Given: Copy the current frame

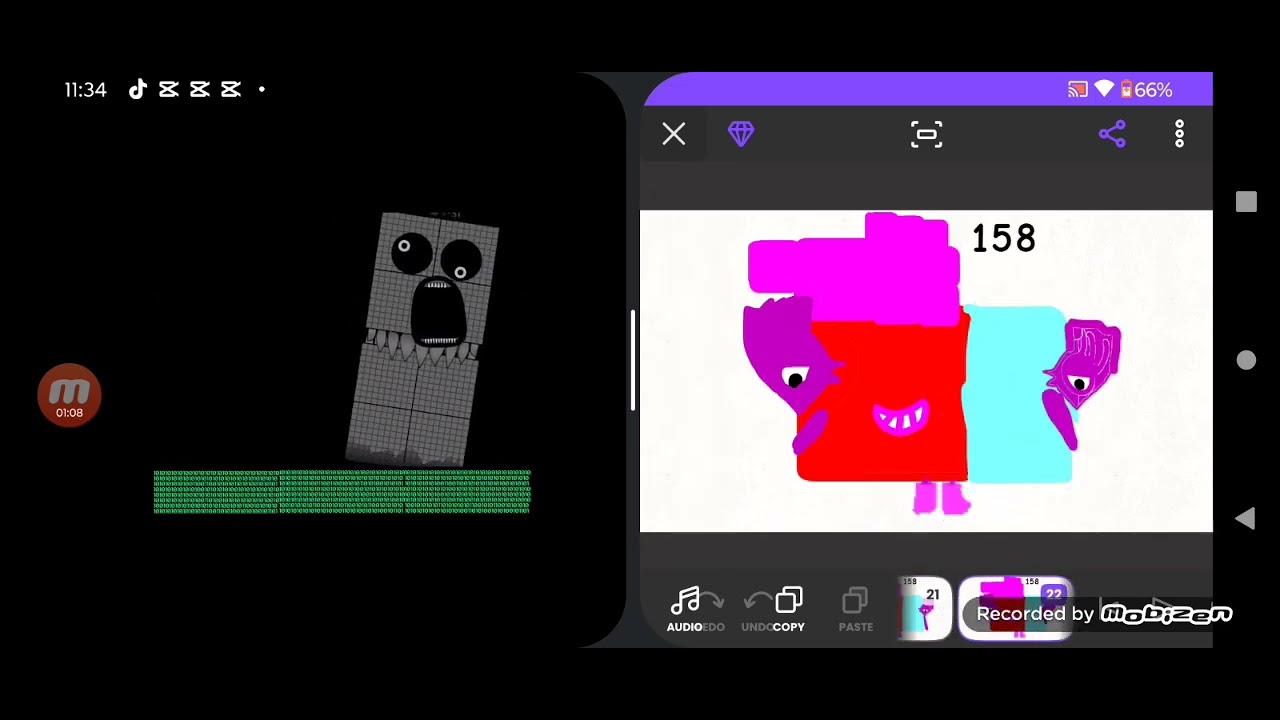Looking at the screenshot, I should point(788,609).
